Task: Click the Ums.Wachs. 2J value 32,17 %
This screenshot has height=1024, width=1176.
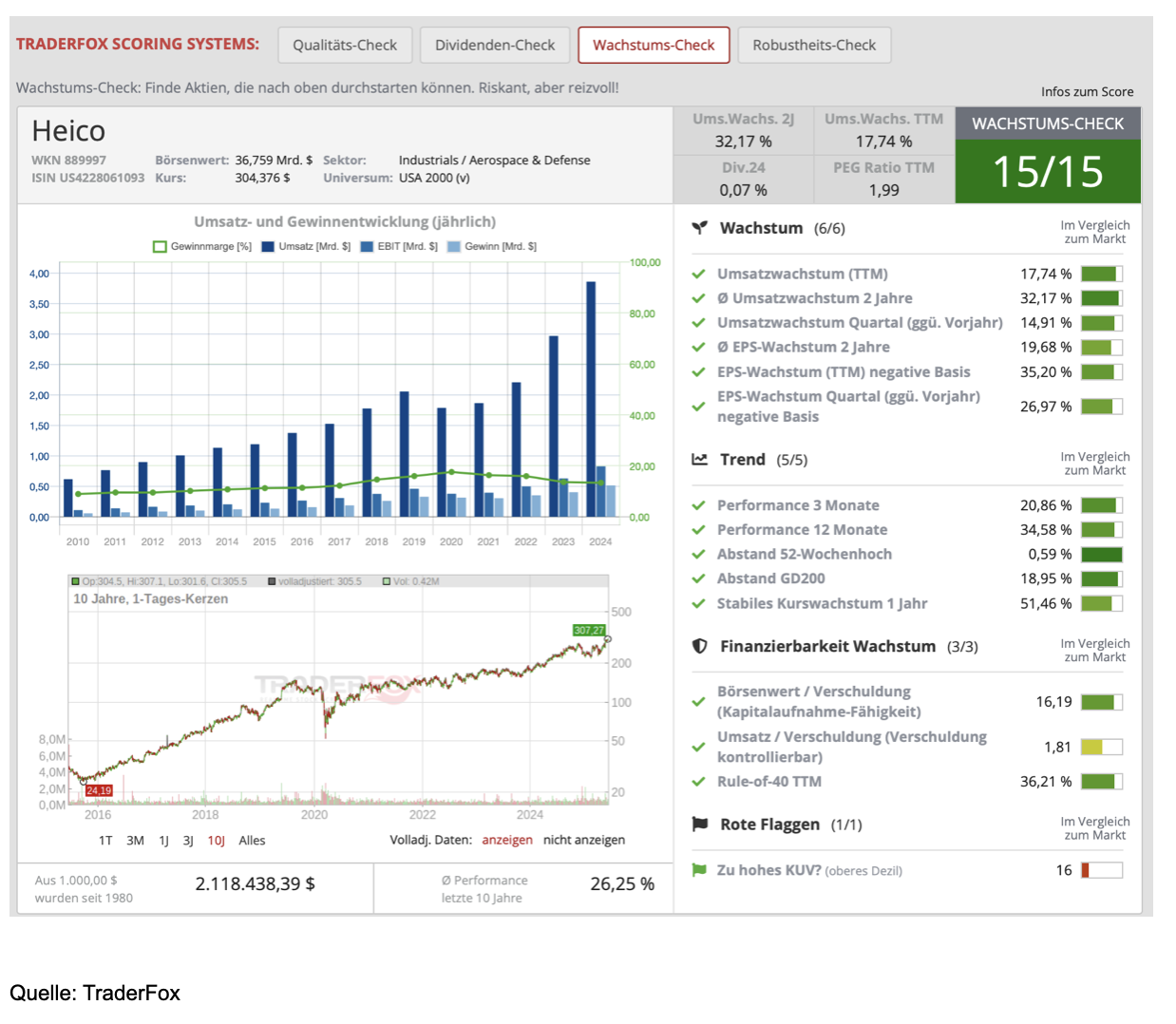Action: tap(743, 142)
